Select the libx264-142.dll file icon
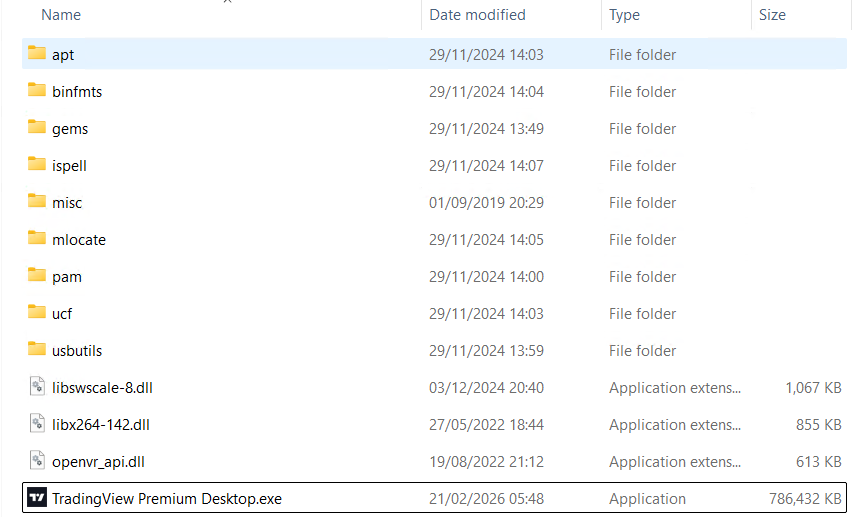 click(37, 424)
